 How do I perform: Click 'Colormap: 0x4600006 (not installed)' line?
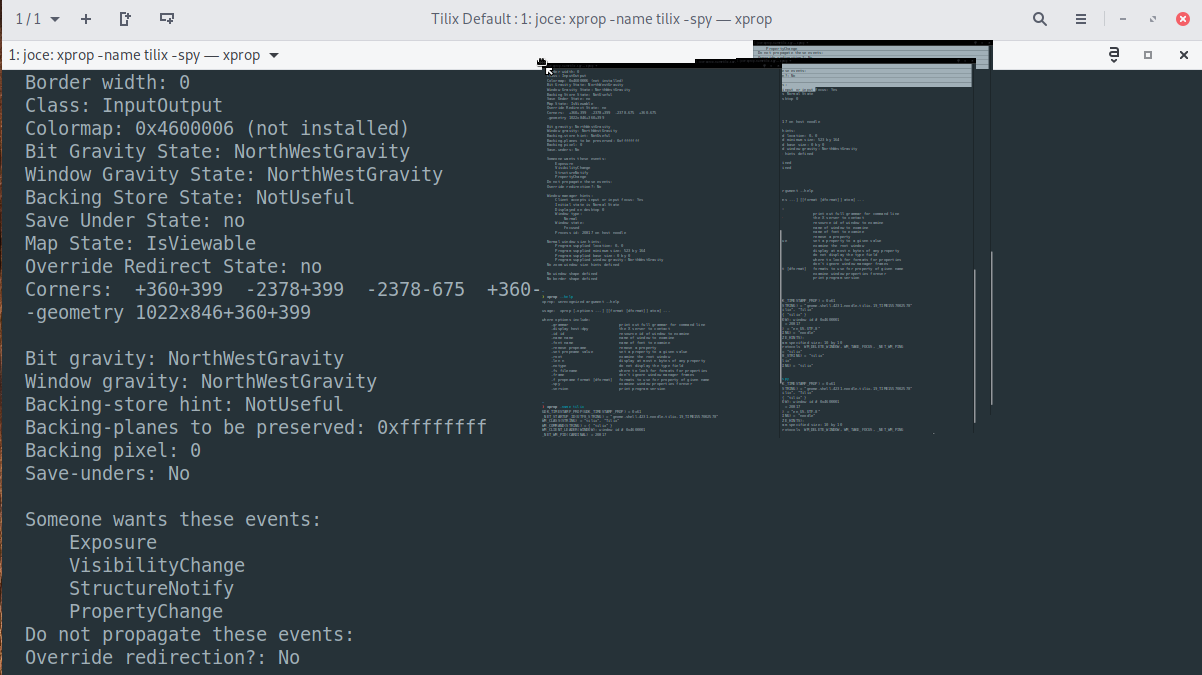click(217, 128)
